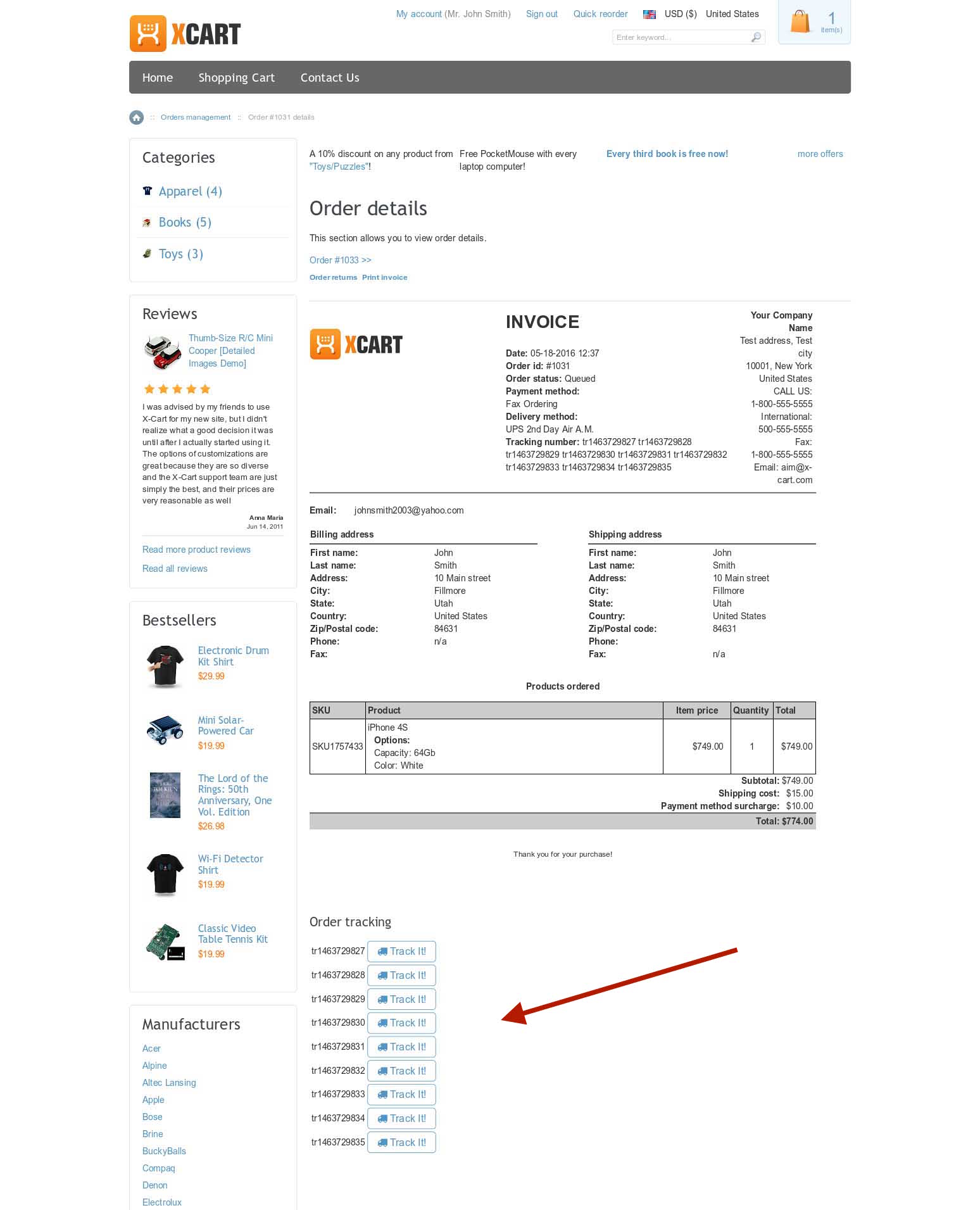Click the Apparel category t-shirt icon
Image resolution: width=980 pixels, height=1210 pixels.
(x=148, y=191)
